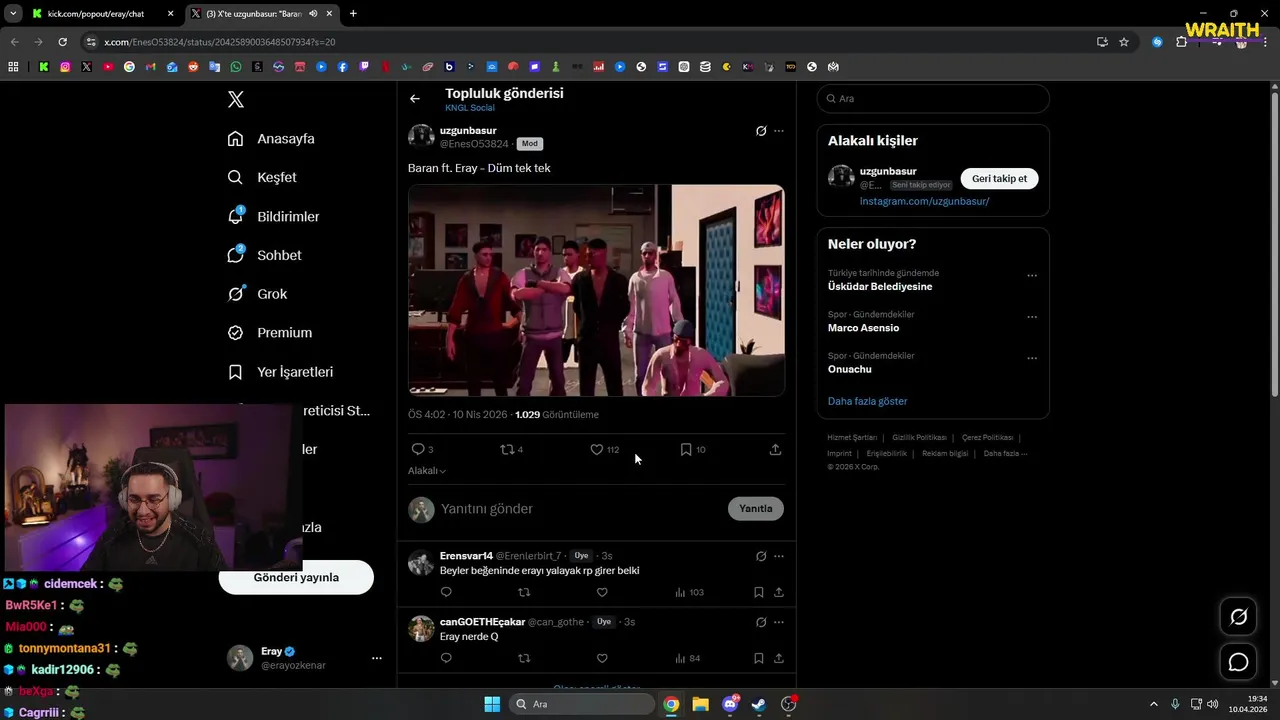
Task: Open Yer İşaretleri bookmarks
Action: [280, 372]
